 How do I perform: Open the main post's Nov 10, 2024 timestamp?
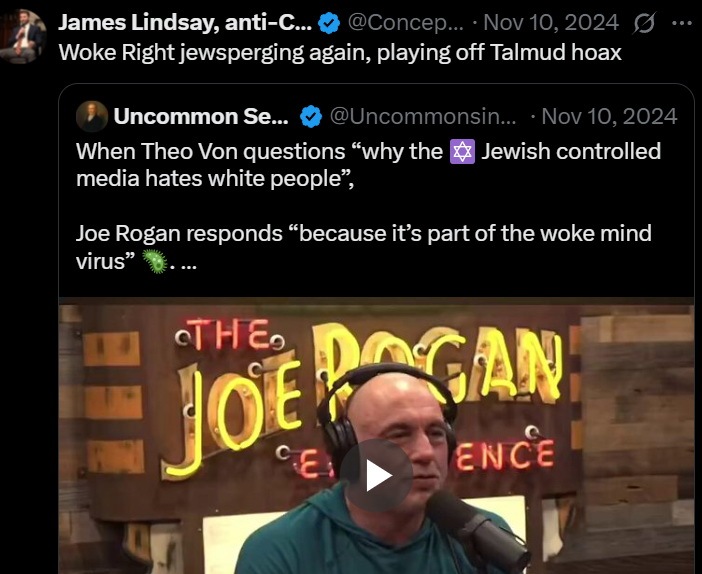coord(551,22)
